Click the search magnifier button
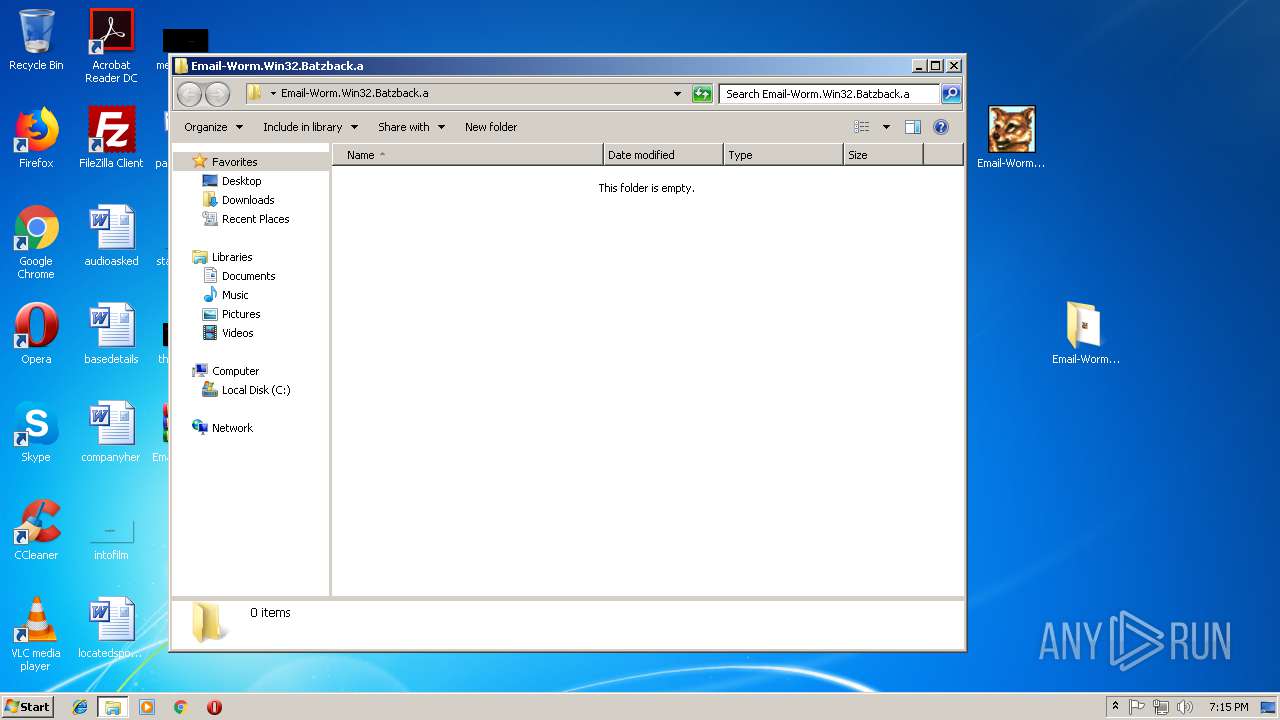This screenshot has height=720, width=1280. 951,94
